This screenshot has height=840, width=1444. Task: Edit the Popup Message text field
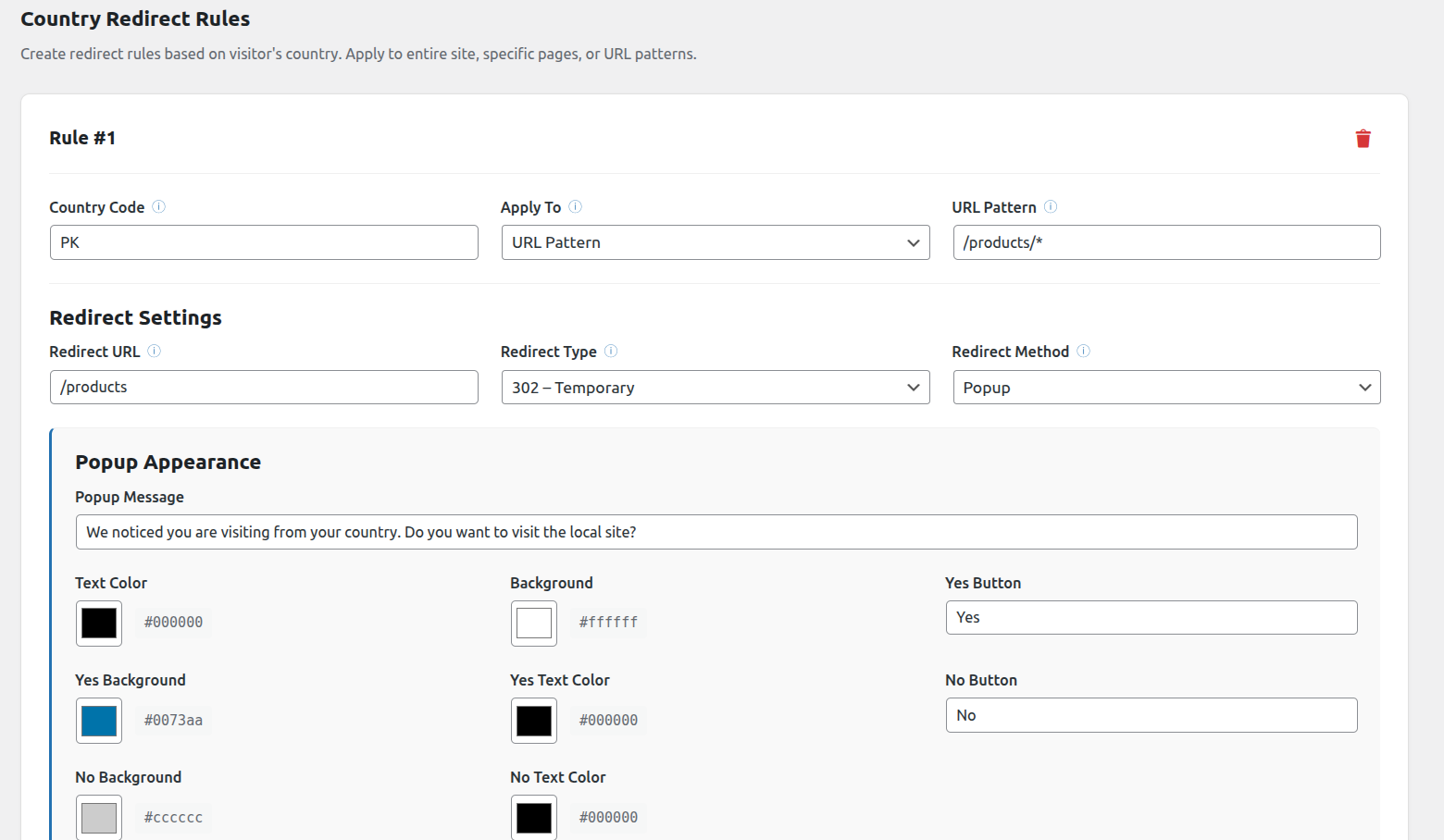[x=716, y=532]
